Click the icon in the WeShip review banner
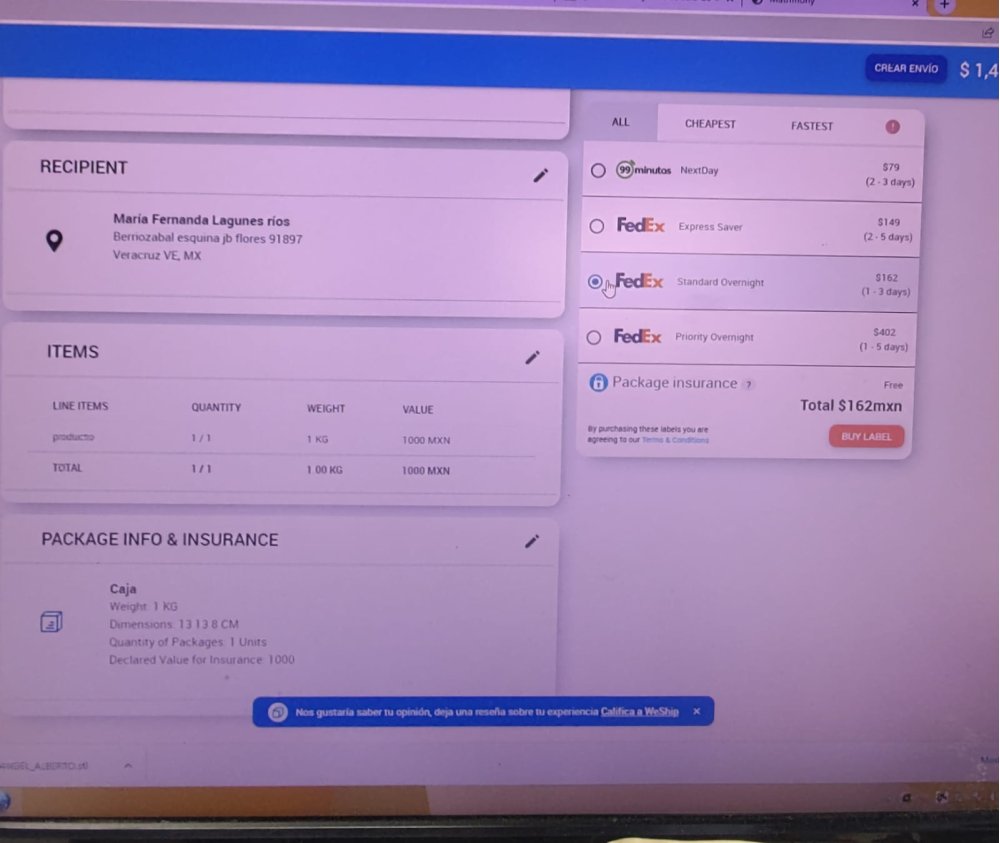Screen dimensions: 1000x843 (x=277, y=712)
